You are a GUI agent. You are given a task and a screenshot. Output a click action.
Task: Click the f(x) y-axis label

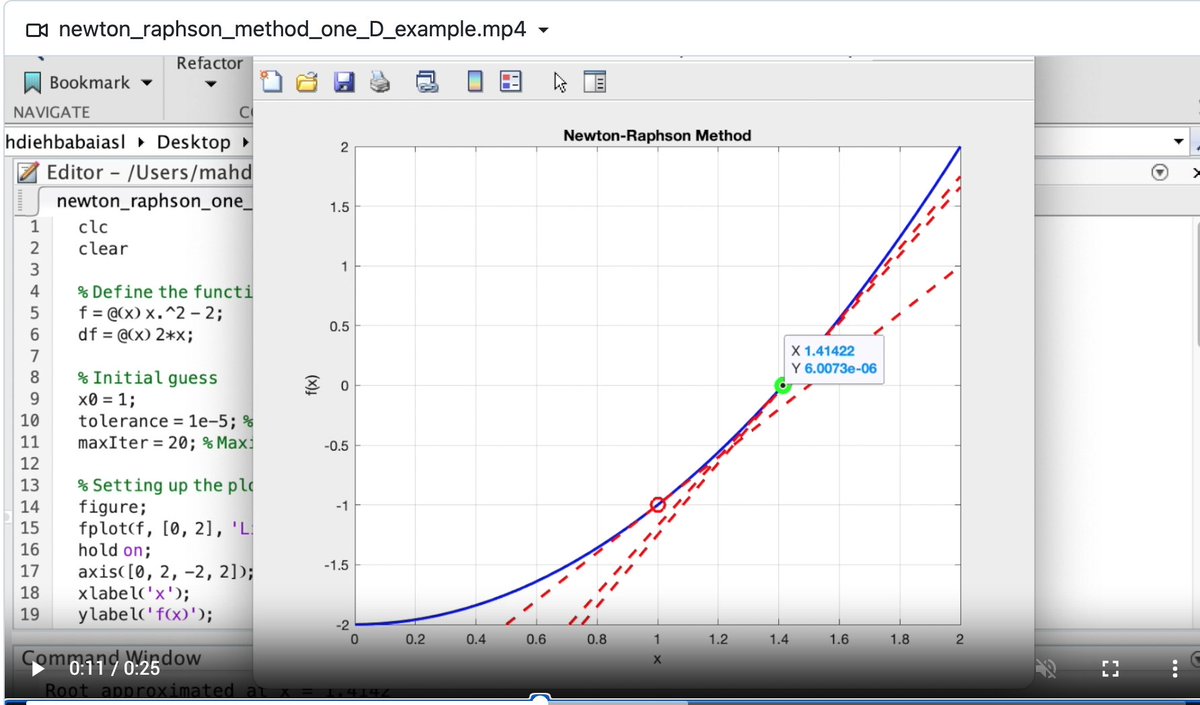[x=311, y=386]
